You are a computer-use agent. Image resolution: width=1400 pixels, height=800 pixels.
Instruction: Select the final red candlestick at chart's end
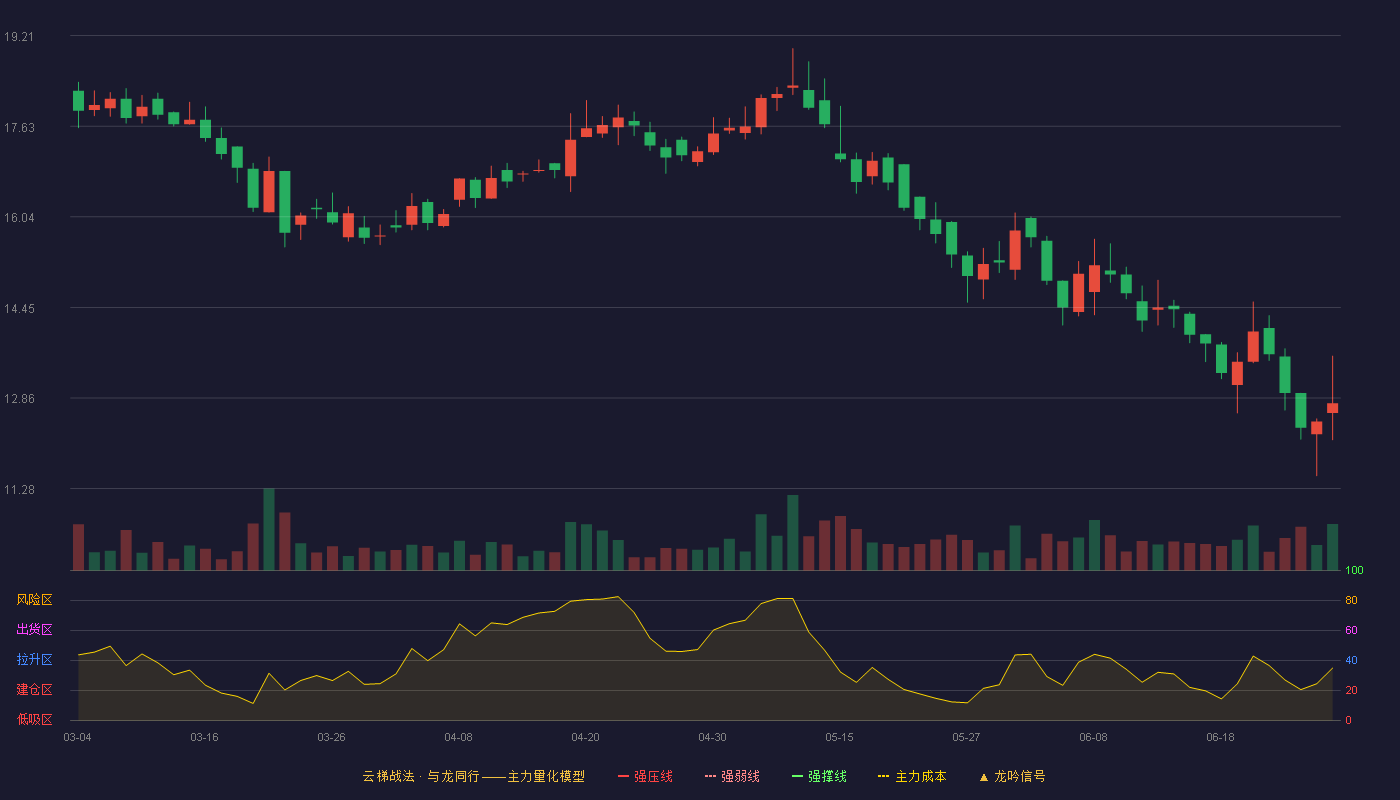point(1332,398)
